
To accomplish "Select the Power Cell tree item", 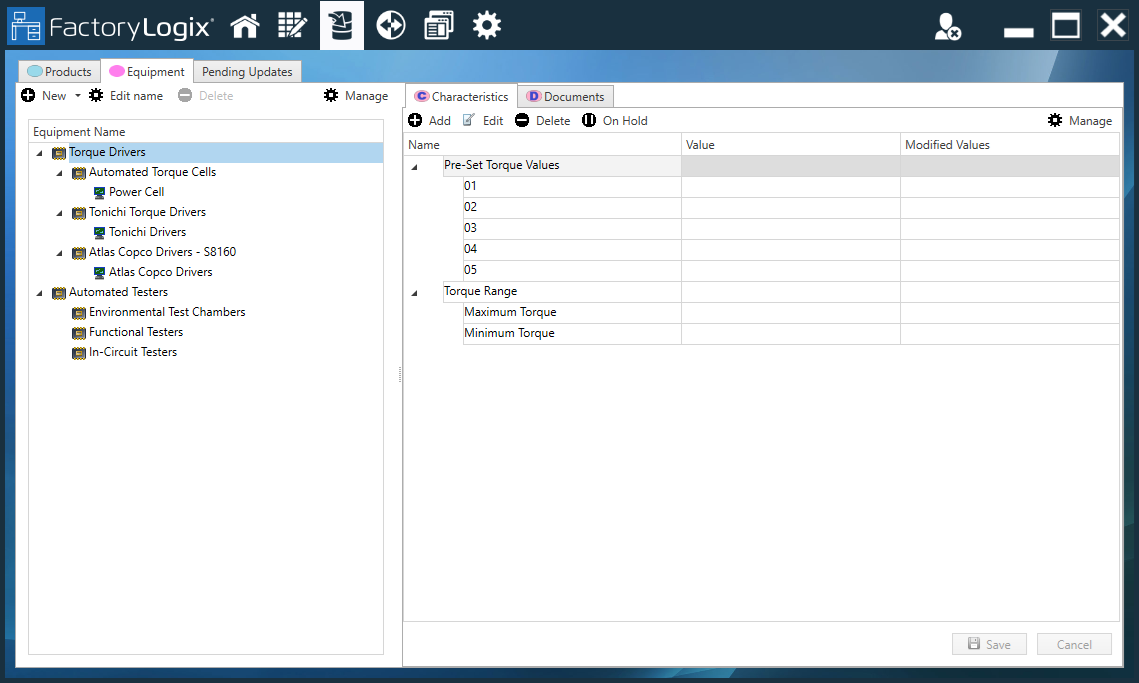I will (x=137, y=192).
